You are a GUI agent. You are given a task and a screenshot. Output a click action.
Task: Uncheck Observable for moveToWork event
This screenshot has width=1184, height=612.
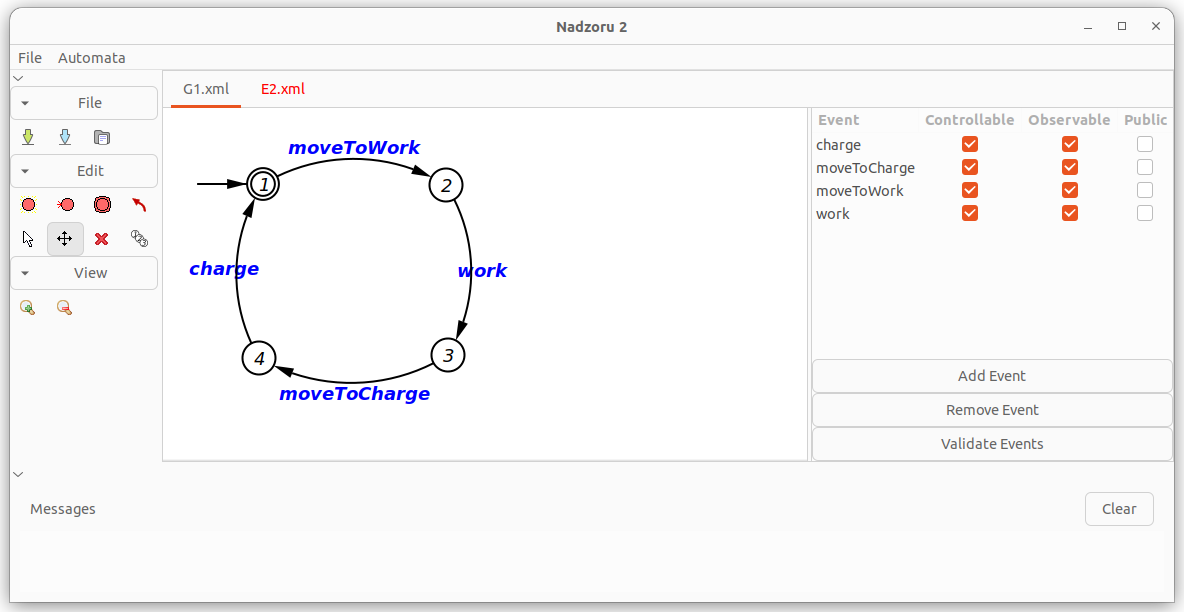tap(1069, 190)
